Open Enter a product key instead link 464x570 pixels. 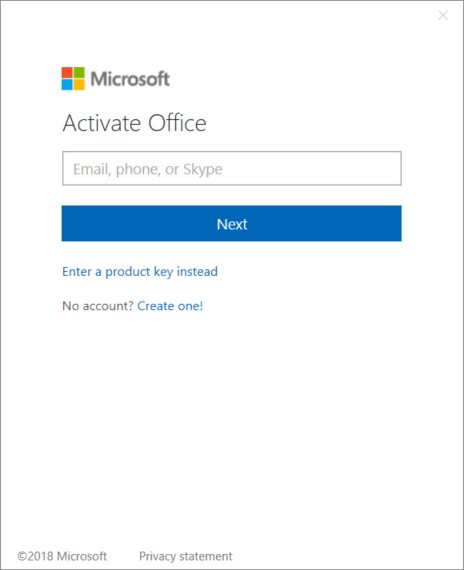click(x=140, y=272)
